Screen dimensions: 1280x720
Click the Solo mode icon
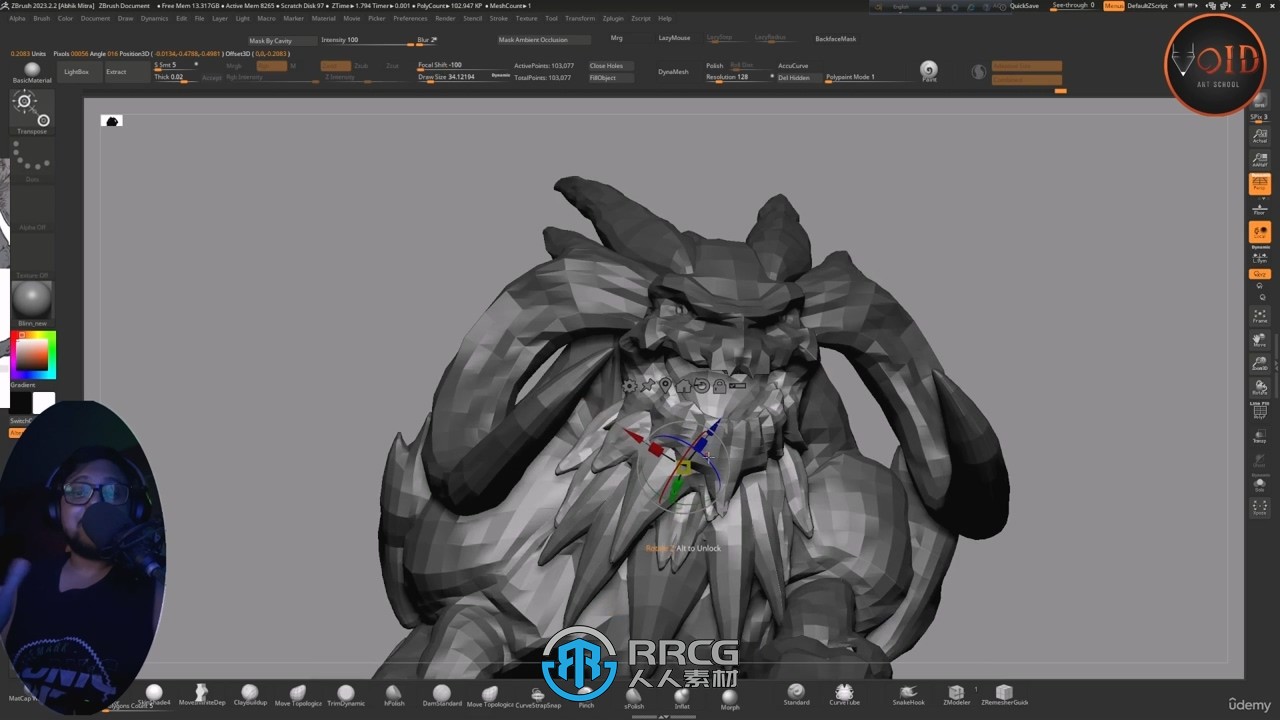tap(1260, 484)
